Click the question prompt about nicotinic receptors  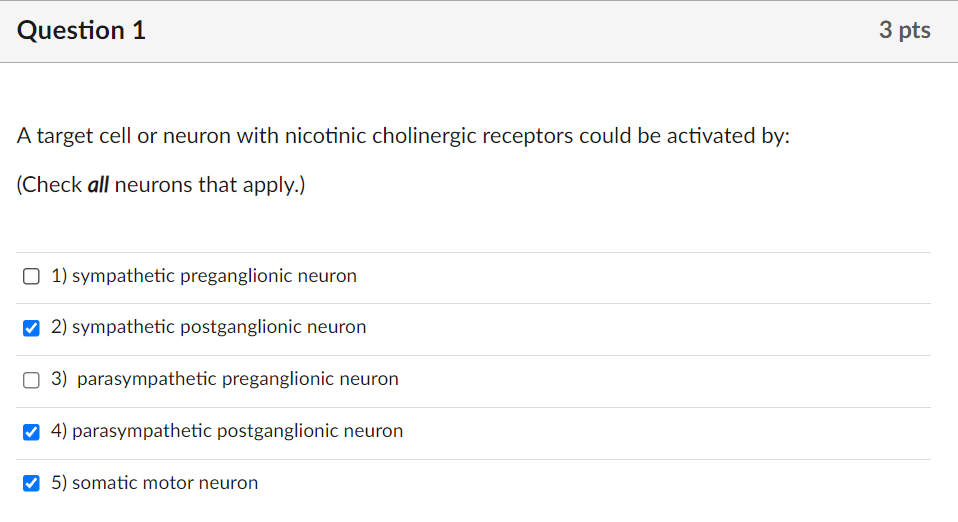coord(403,136)
